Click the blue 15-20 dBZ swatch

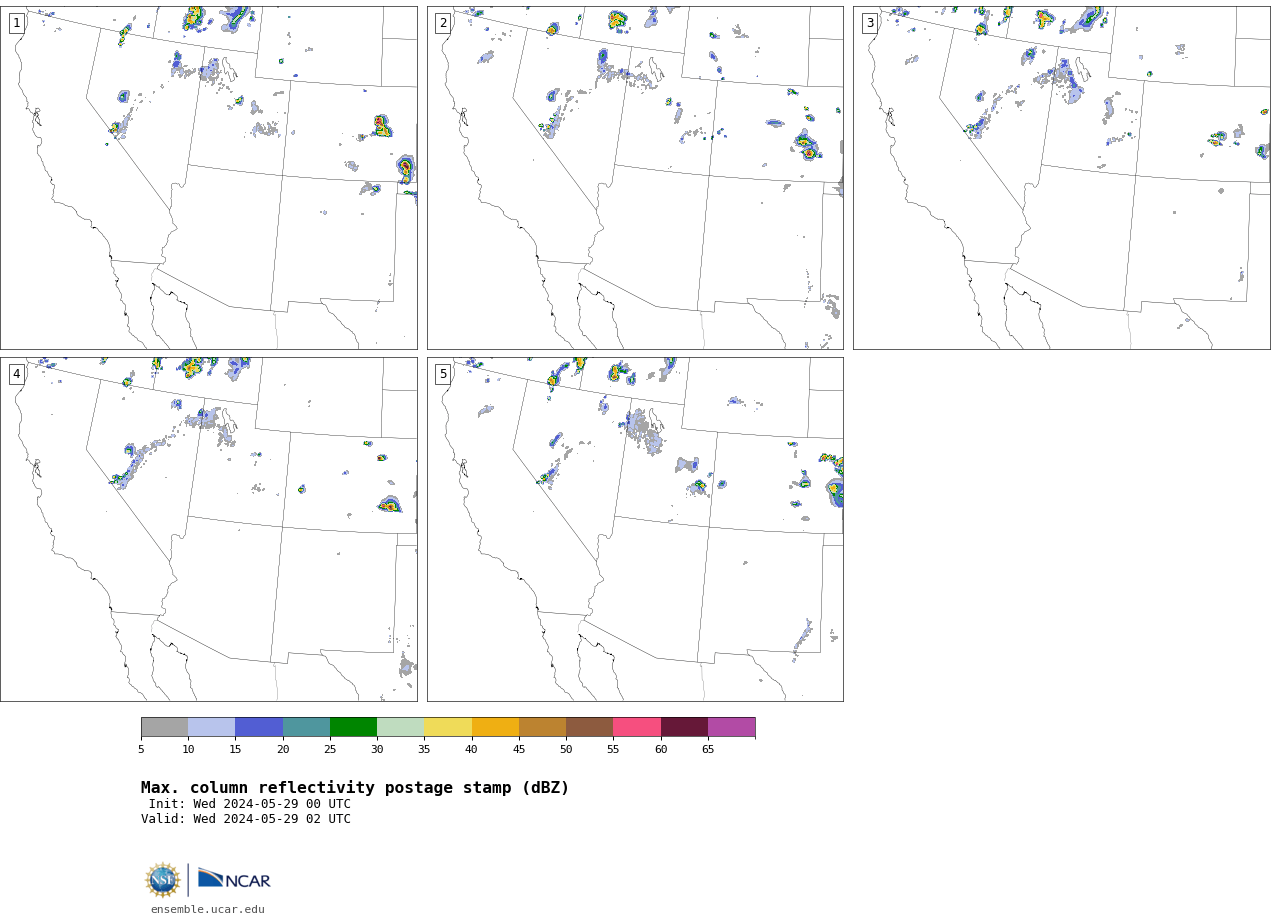click(259, 727)
